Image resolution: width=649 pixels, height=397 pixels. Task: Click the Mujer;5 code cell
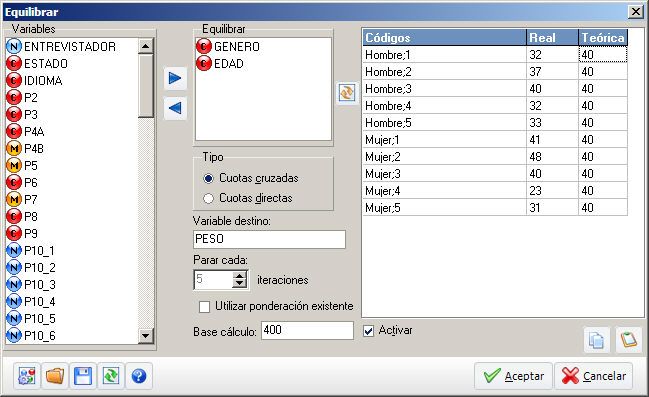point(445,207)
